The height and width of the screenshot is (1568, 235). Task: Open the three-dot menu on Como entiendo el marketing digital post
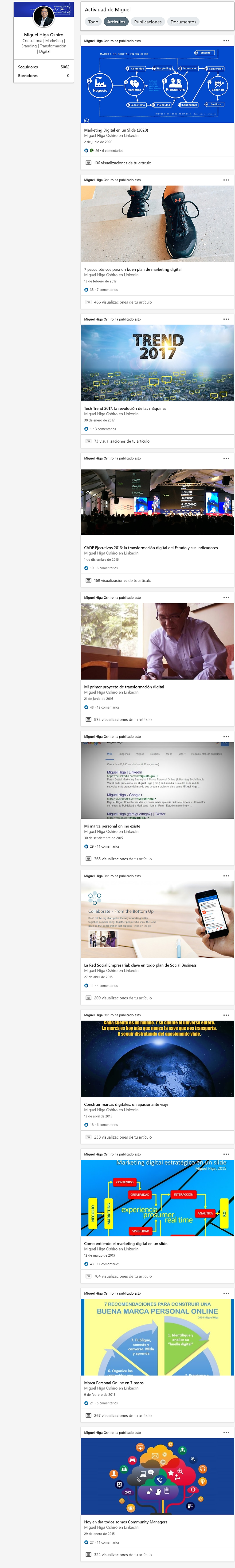[227, 1154]
